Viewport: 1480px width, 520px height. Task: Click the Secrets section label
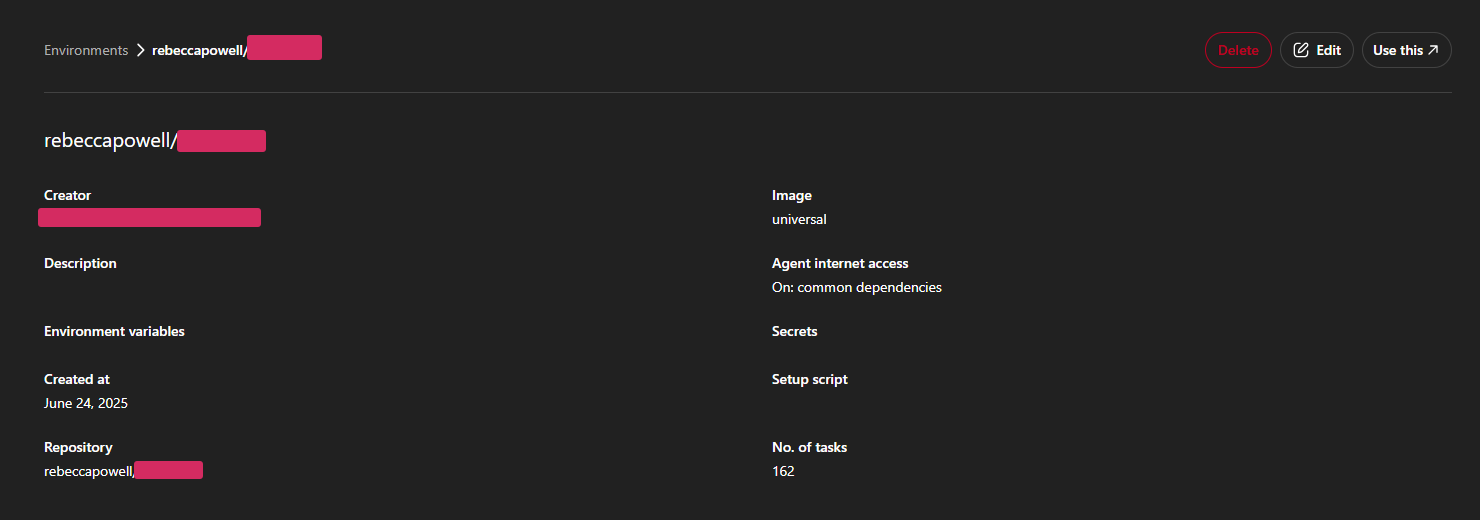(795, 331)
